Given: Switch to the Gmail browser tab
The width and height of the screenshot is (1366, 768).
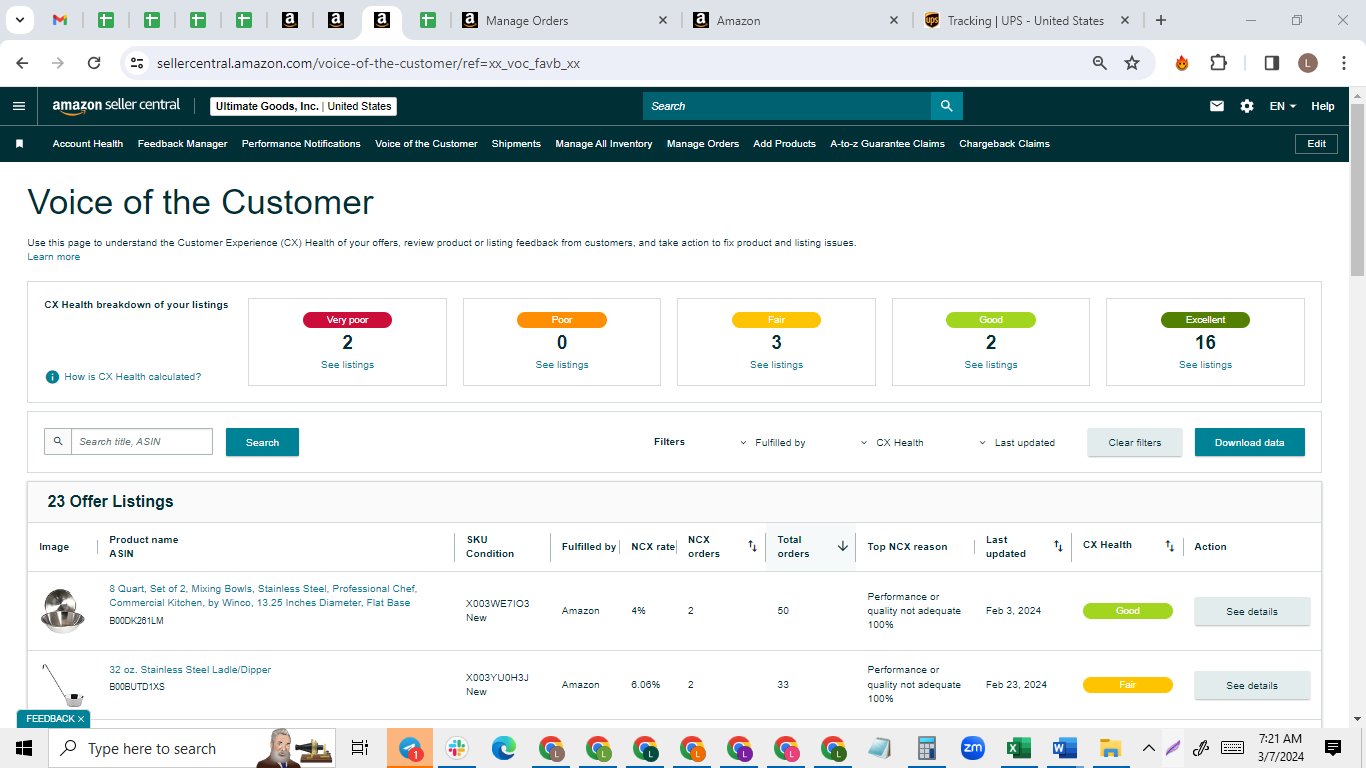Looking at the screenshot, I should pos(60,20).
